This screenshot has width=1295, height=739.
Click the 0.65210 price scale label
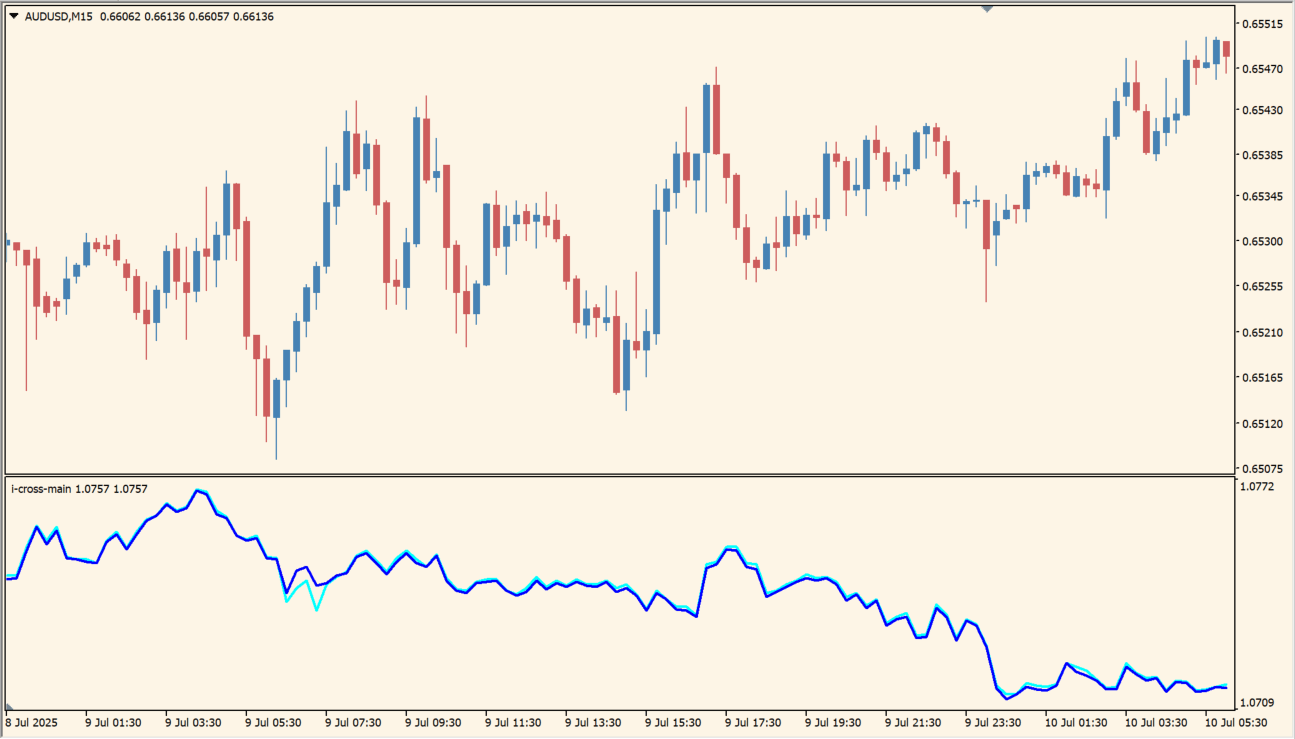1262,332
